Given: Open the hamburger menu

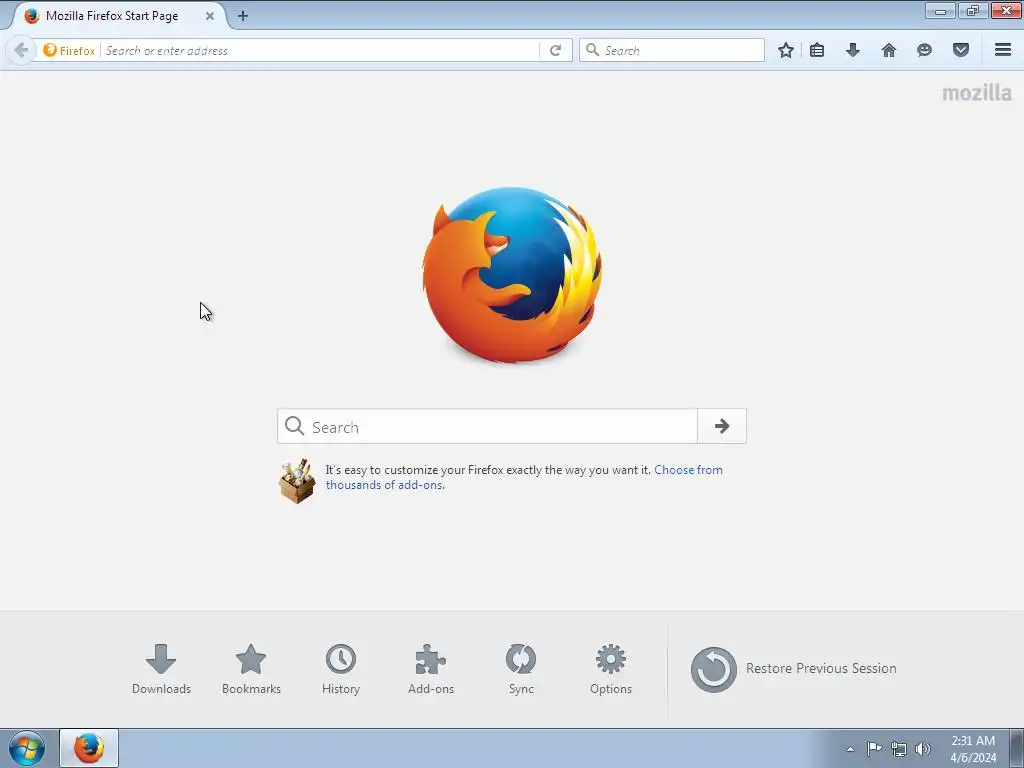Looking at the screenshot, I should (1002, 50).
